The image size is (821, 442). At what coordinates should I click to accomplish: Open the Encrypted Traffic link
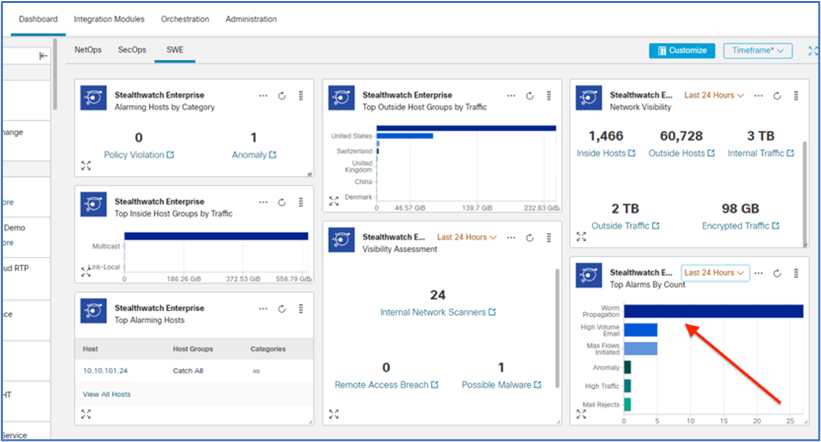(740, 226)
